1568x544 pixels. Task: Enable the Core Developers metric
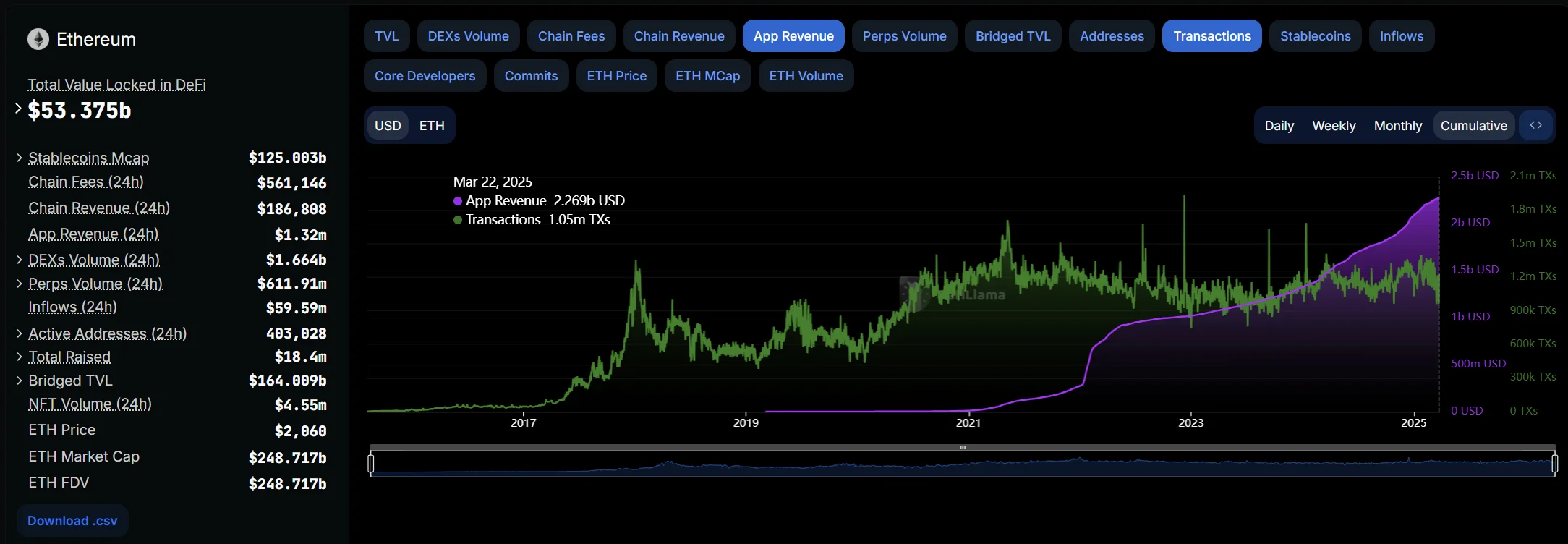pyautogui.click(x=425, y=76)
